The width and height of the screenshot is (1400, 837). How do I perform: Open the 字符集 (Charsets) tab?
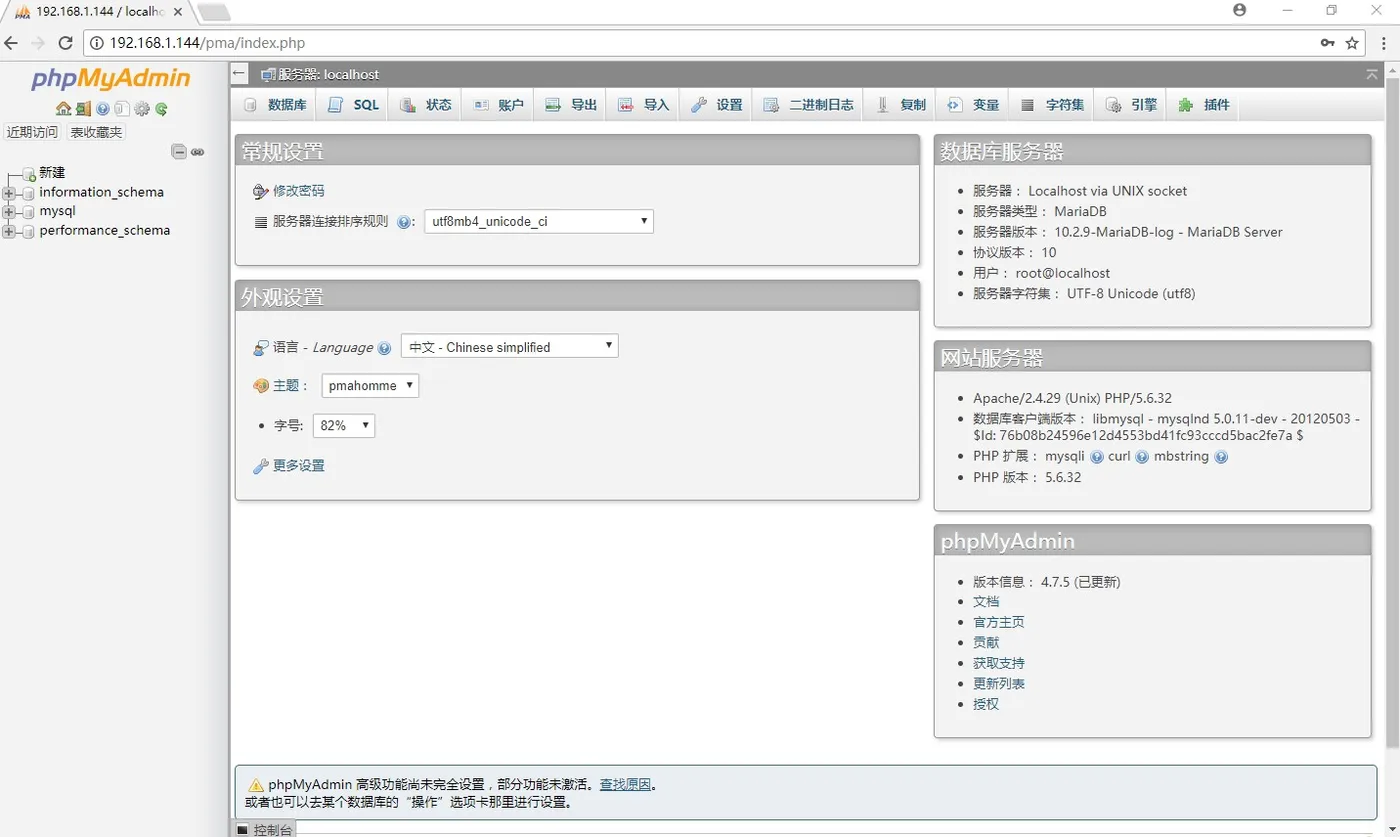pyautogui.click(x=1052, y=105)
